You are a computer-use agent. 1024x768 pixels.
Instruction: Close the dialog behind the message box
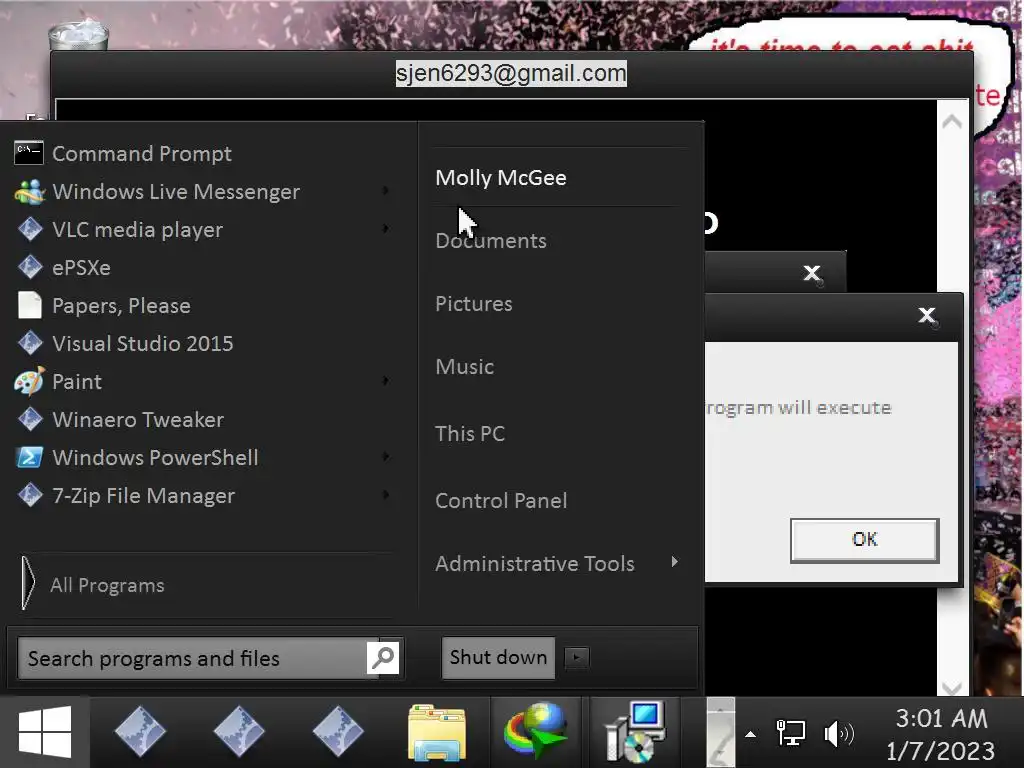click(812, 273)
